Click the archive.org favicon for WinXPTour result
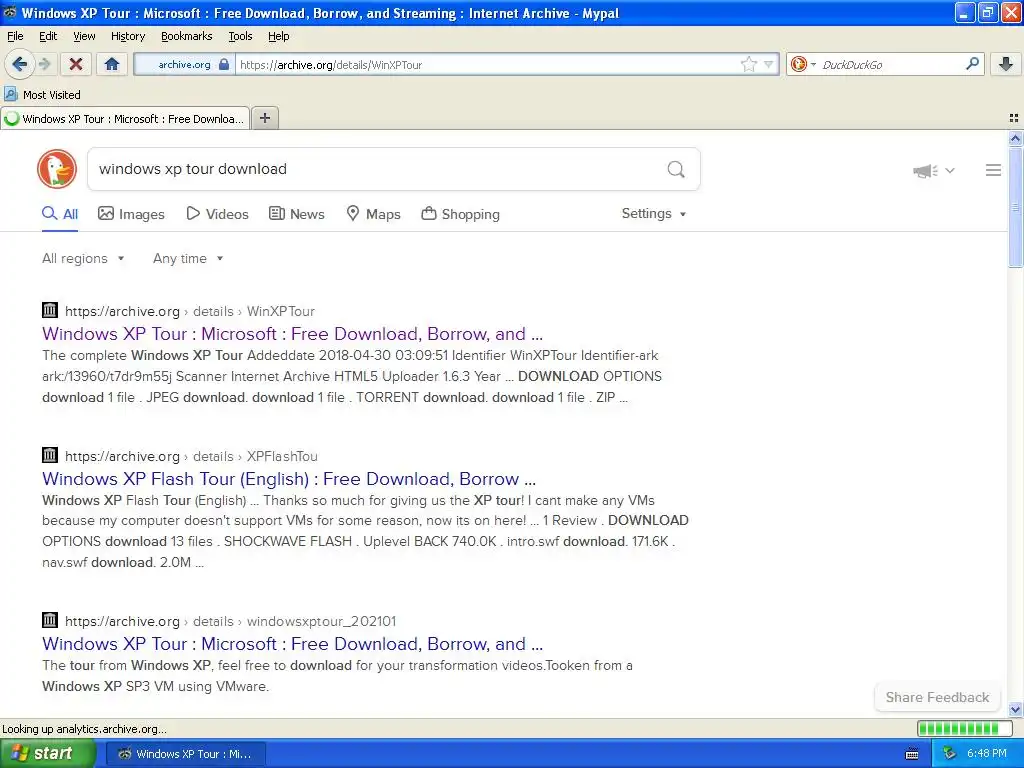 [x=50, y=310]
